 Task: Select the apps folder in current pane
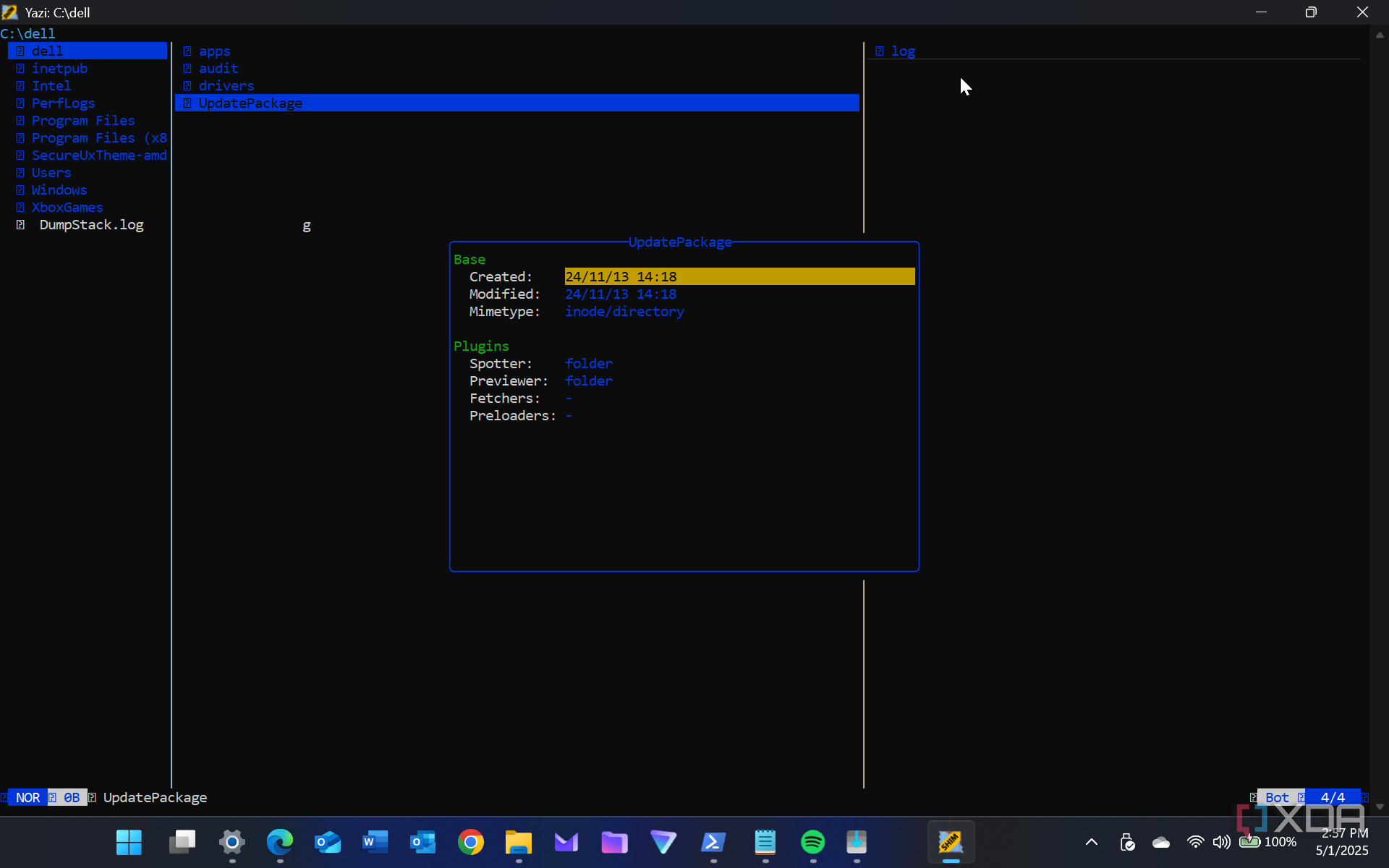pyautogui.click(x=214, y=51)
